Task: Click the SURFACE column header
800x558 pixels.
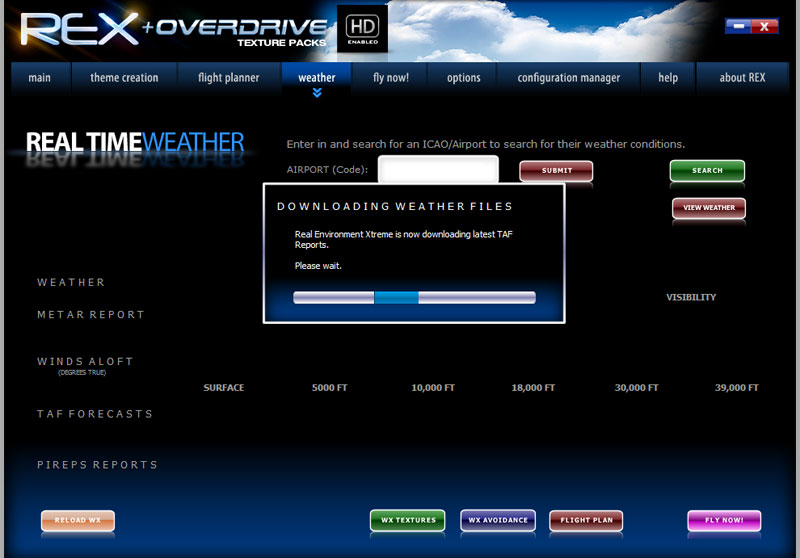Action: (223, 388)
